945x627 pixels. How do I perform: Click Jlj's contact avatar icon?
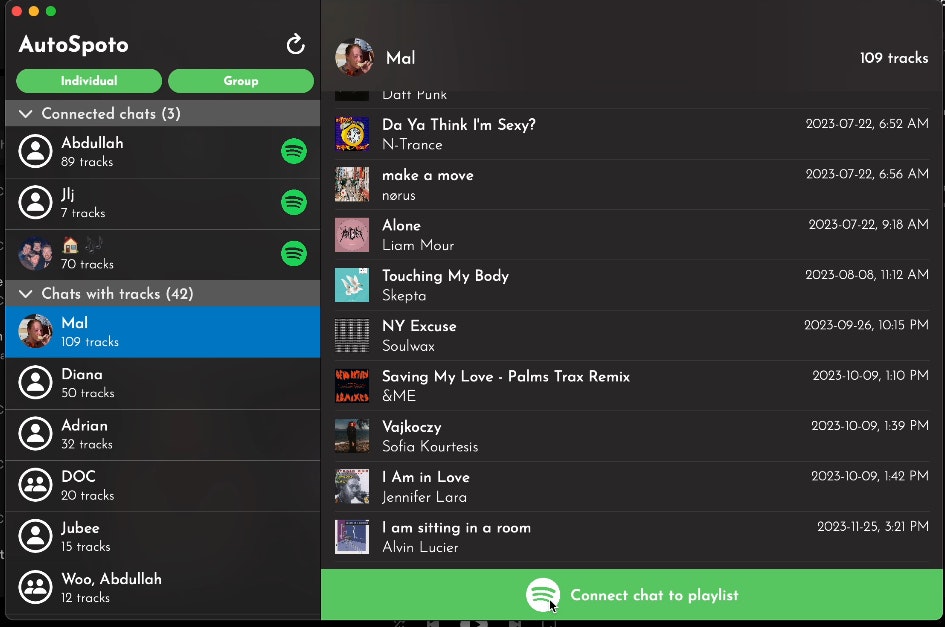(x=36, y=202)
